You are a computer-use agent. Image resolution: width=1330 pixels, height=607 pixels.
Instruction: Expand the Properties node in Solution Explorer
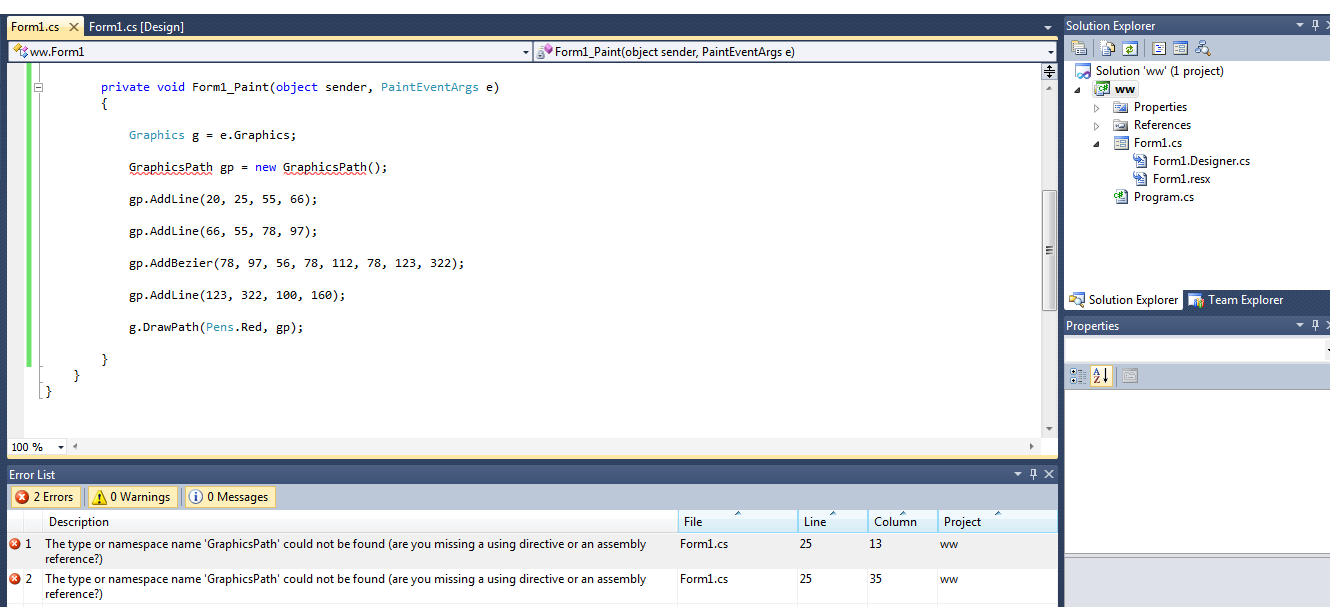pyautogui.click(x=1097, y=107)
